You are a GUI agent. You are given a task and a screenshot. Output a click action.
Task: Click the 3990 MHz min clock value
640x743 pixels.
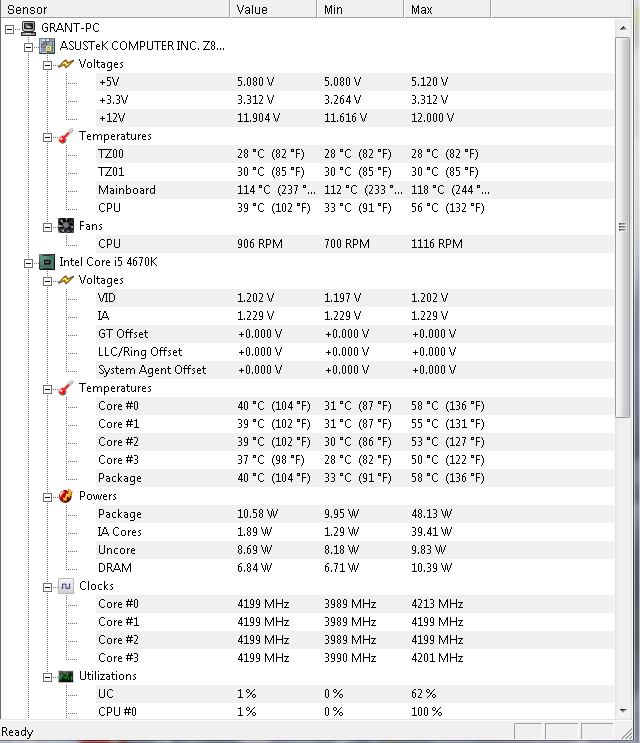point(350,658)
